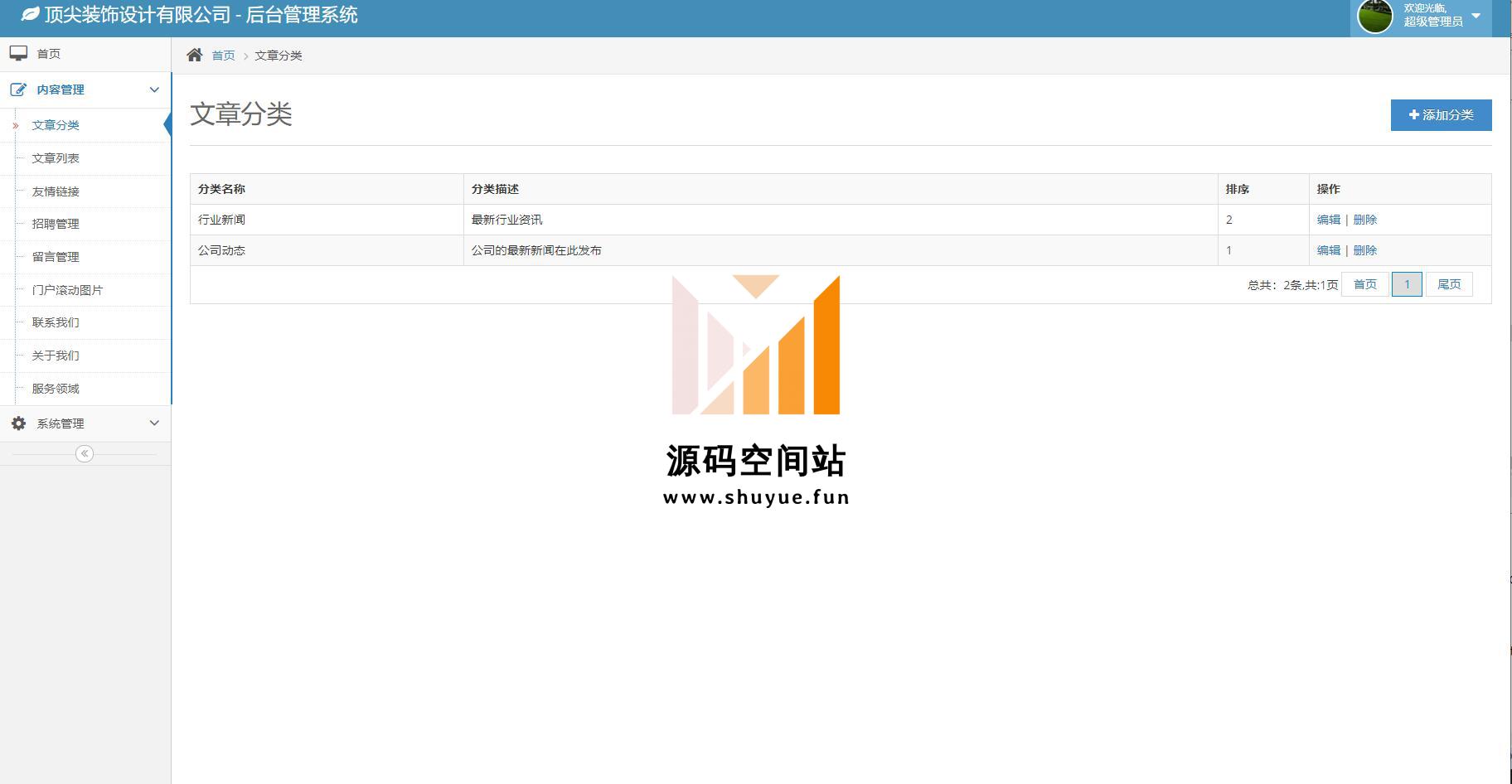The image size is (1512, 784).
Task: Open 首页 in the sidebar
Action: [85, 54]
